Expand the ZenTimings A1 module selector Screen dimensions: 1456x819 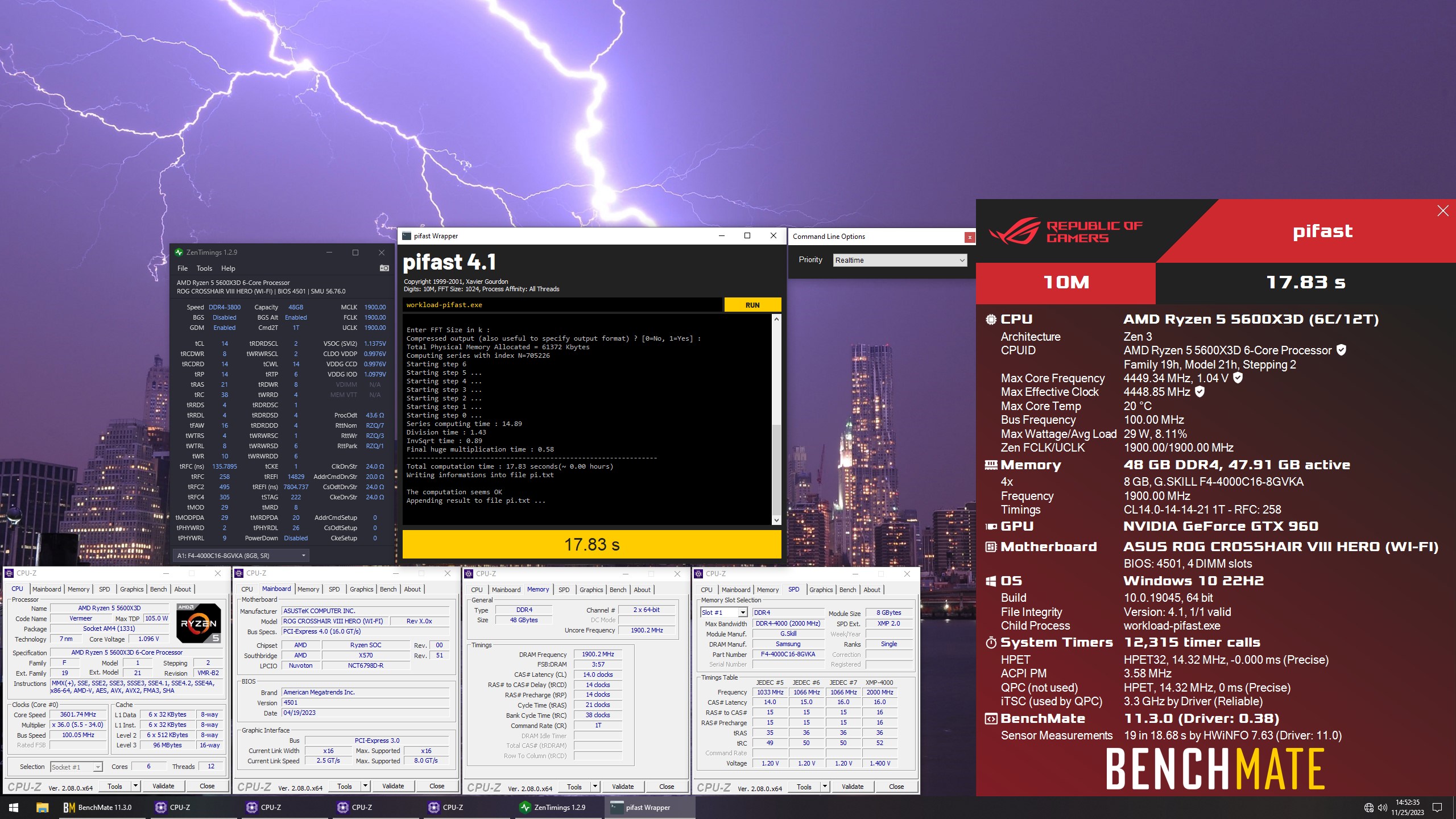pos(241,555)
